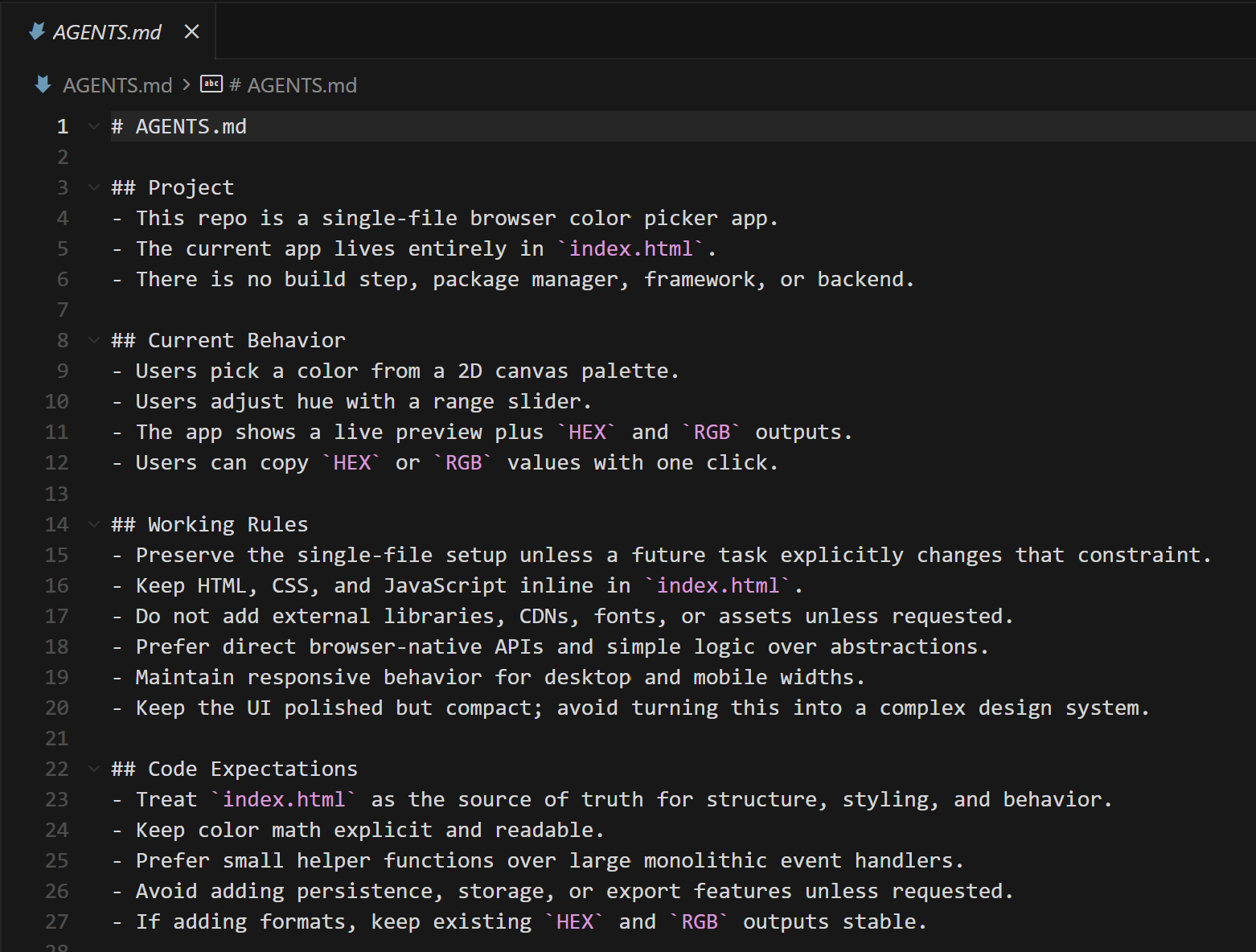The image size is (1256, 952).
Task: Click 'Maintain responsive behavior' line
Action: pos(488,677)
